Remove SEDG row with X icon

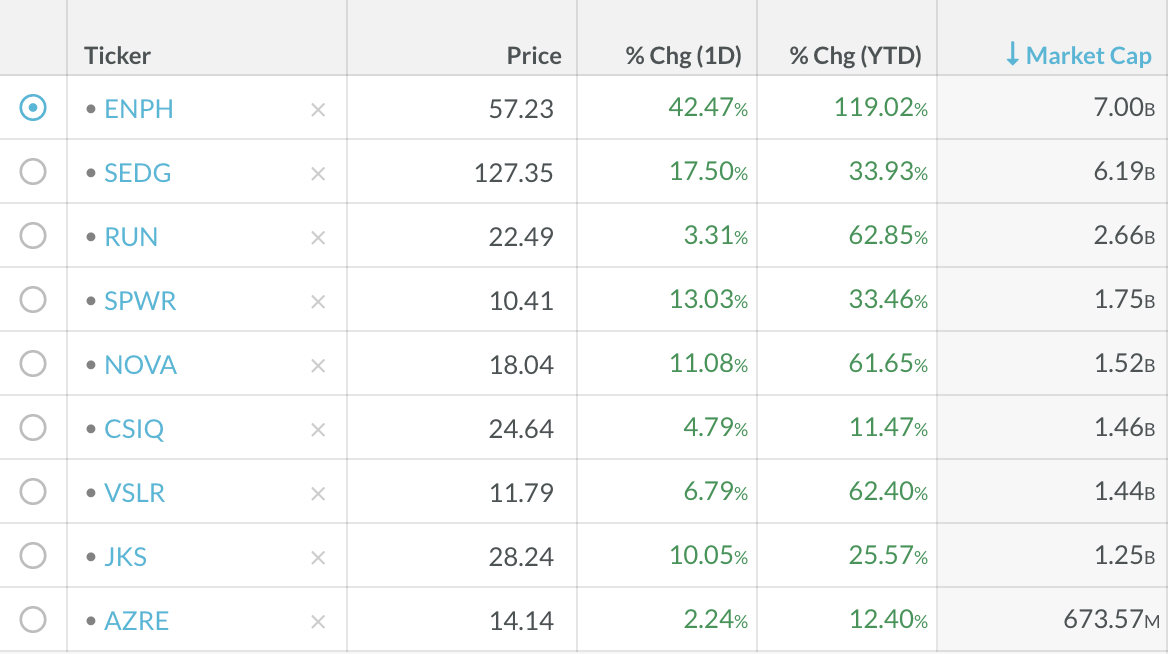coord(318,174)
